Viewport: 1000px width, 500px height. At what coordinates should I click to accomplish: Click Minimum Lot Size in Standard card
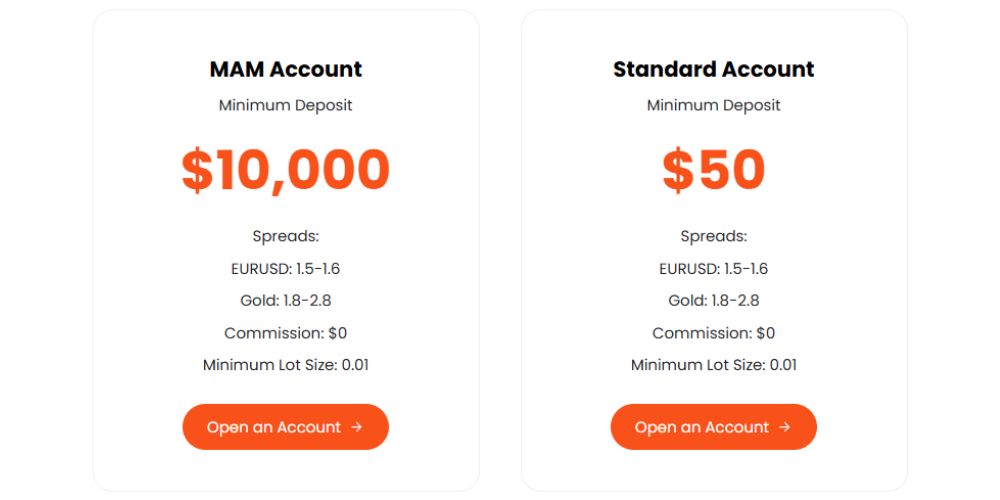(x=714, y=365)
